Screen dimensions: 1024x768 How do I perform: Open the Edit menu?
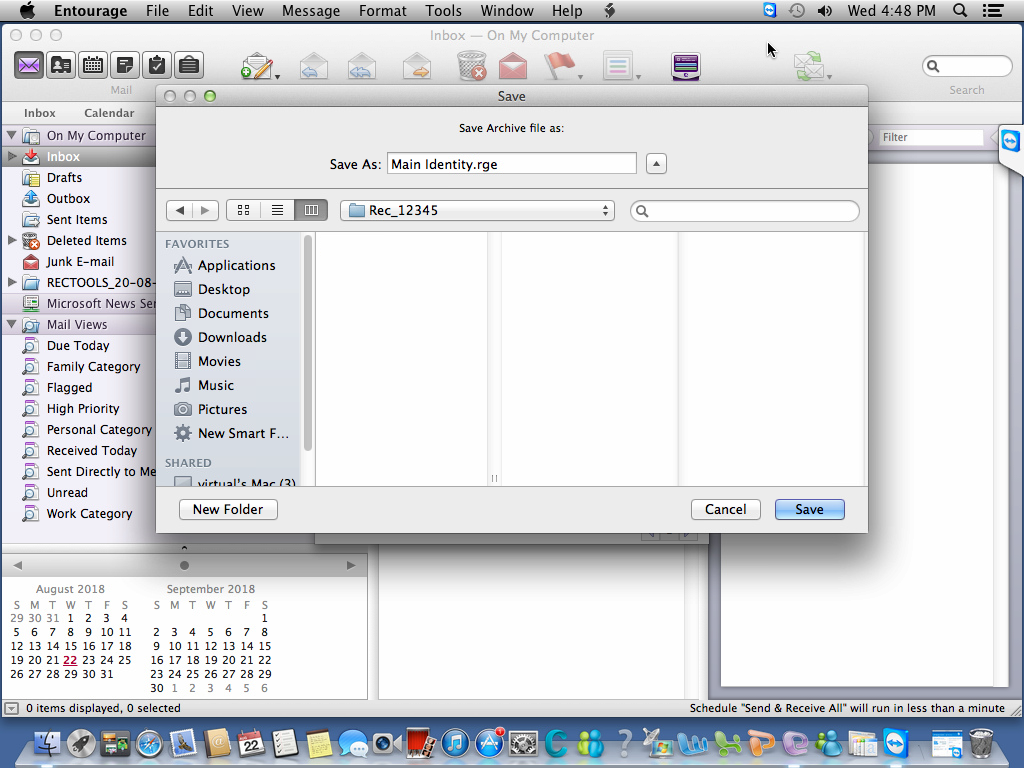click(200, 10)
